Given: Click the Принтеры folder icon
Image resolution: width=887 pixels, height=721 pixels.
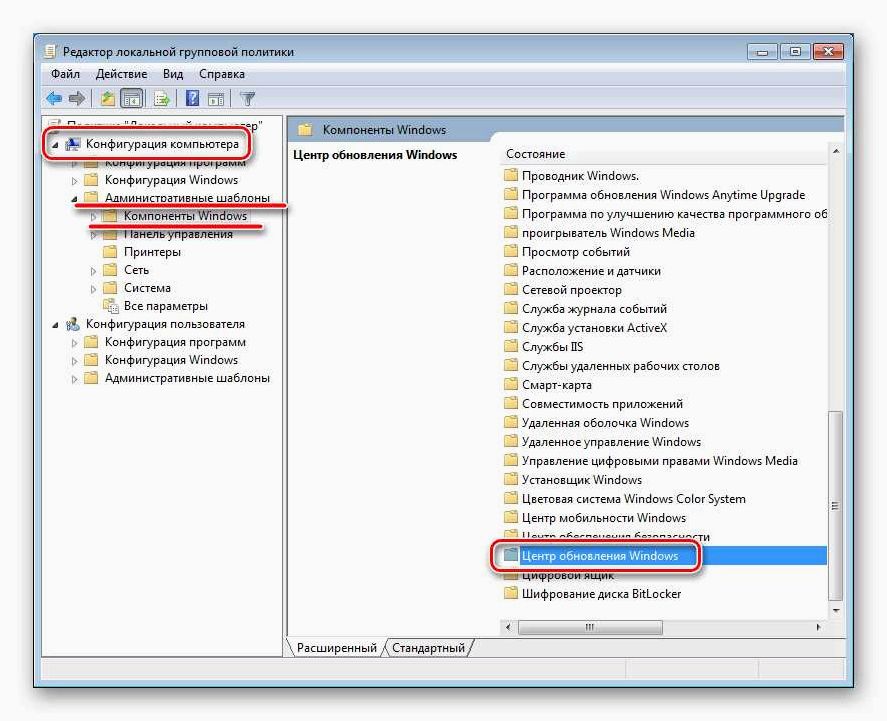Looking at the screenshot, I should coord(110,252).
